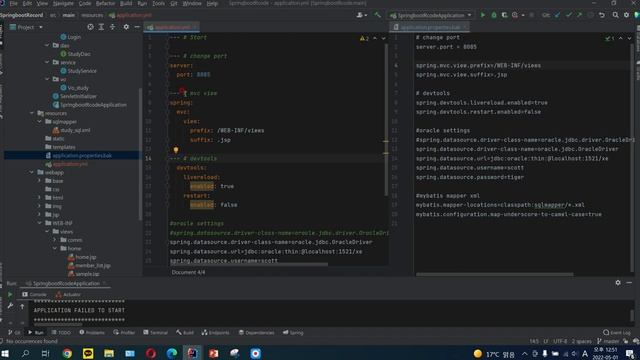Run SpringbootRcodeApplication with the green Run button
Image resolution: width=640 pixels, height=360 pixels.
(483, 15)
